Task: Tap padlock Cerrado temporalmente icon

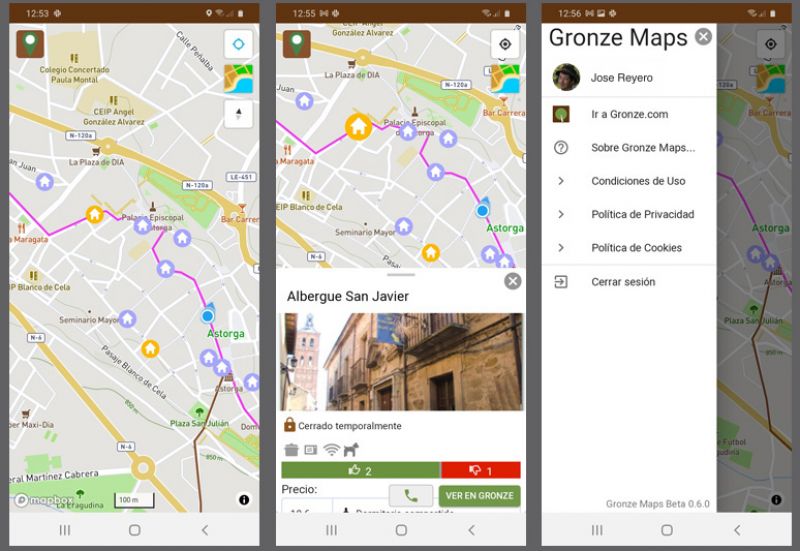Action: coord(289,424)
